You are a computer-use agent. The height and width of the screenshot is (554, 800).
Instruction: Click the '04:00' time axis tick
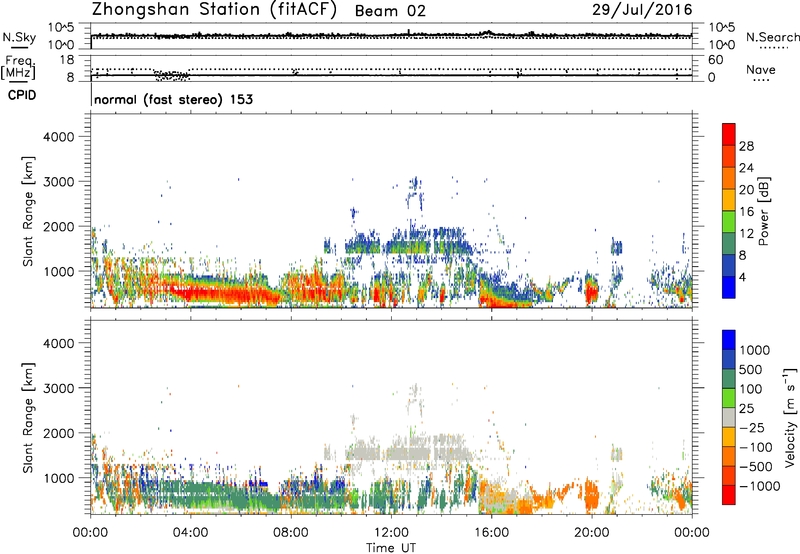190,533
